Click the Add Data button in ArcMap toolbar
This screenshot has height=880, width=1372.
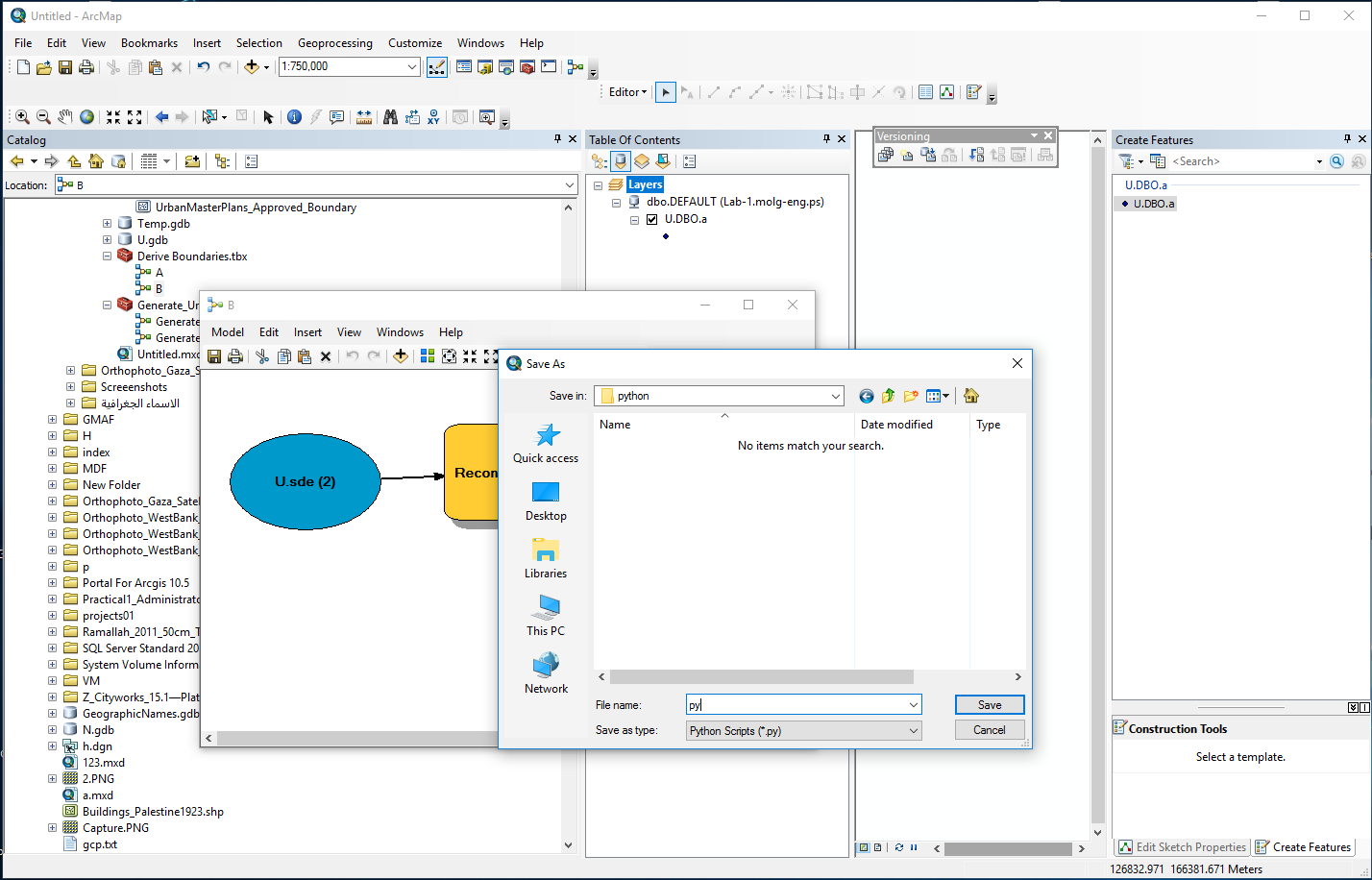click(x=252, y=67)
